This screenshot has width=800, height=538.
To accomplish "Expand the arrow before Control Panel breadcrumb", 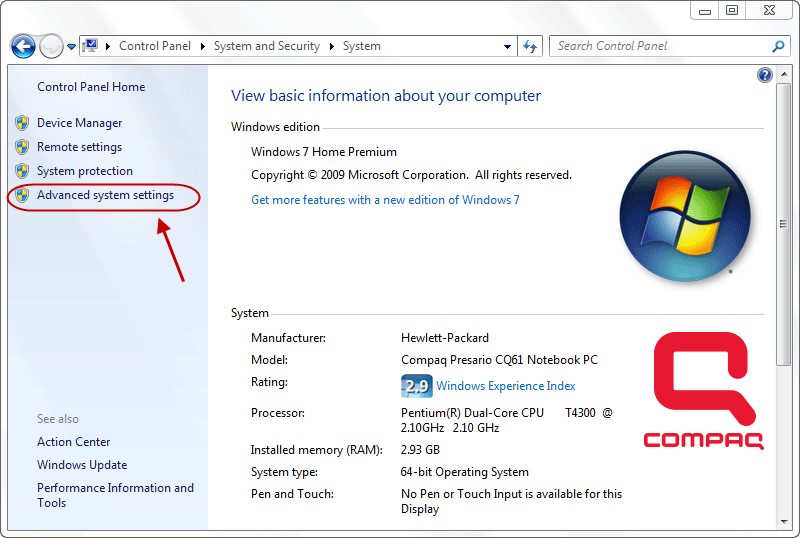I will 108,46.
